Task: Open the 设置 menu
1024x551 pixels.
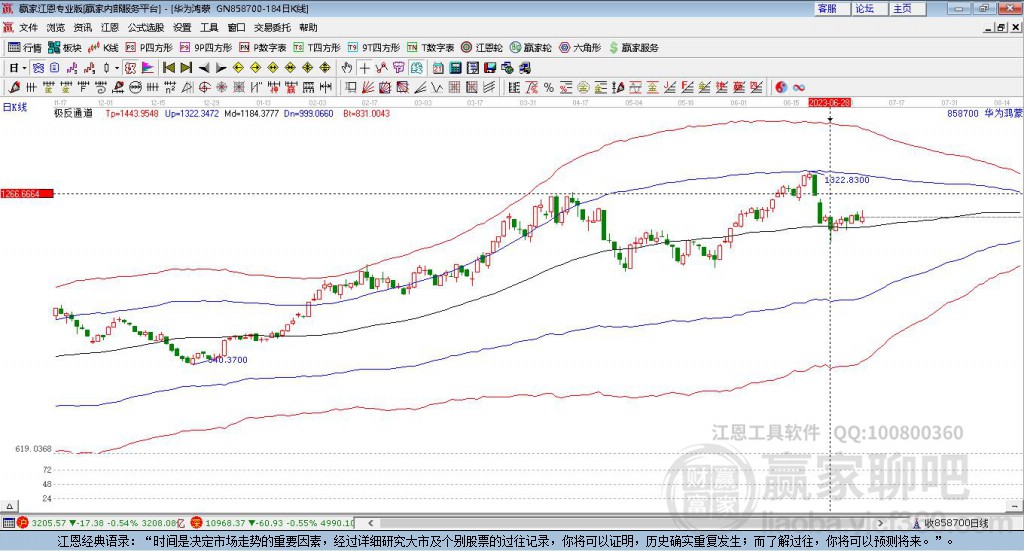Action: click(x=182, y=27)
